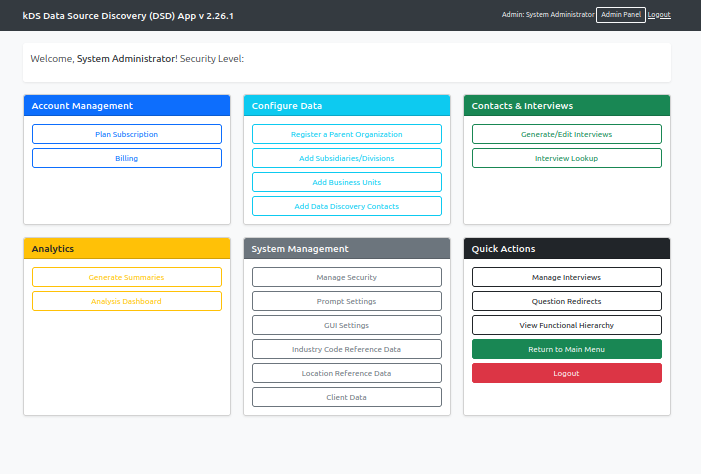Open Add Subsidiaries/Divisions
This screenshot has width=701, height=474.
(x=346, y=158)
